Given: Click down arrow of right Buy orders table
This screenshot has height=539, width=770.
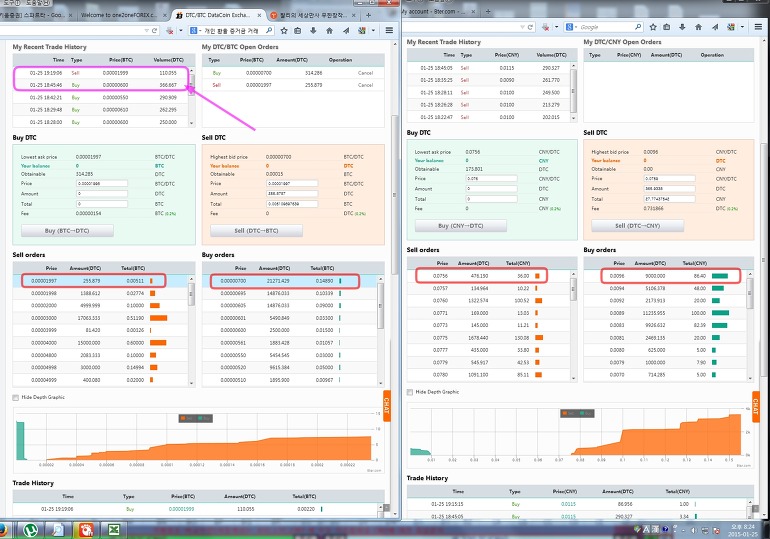Looking at the screenshot, I should tap(750, 378).
